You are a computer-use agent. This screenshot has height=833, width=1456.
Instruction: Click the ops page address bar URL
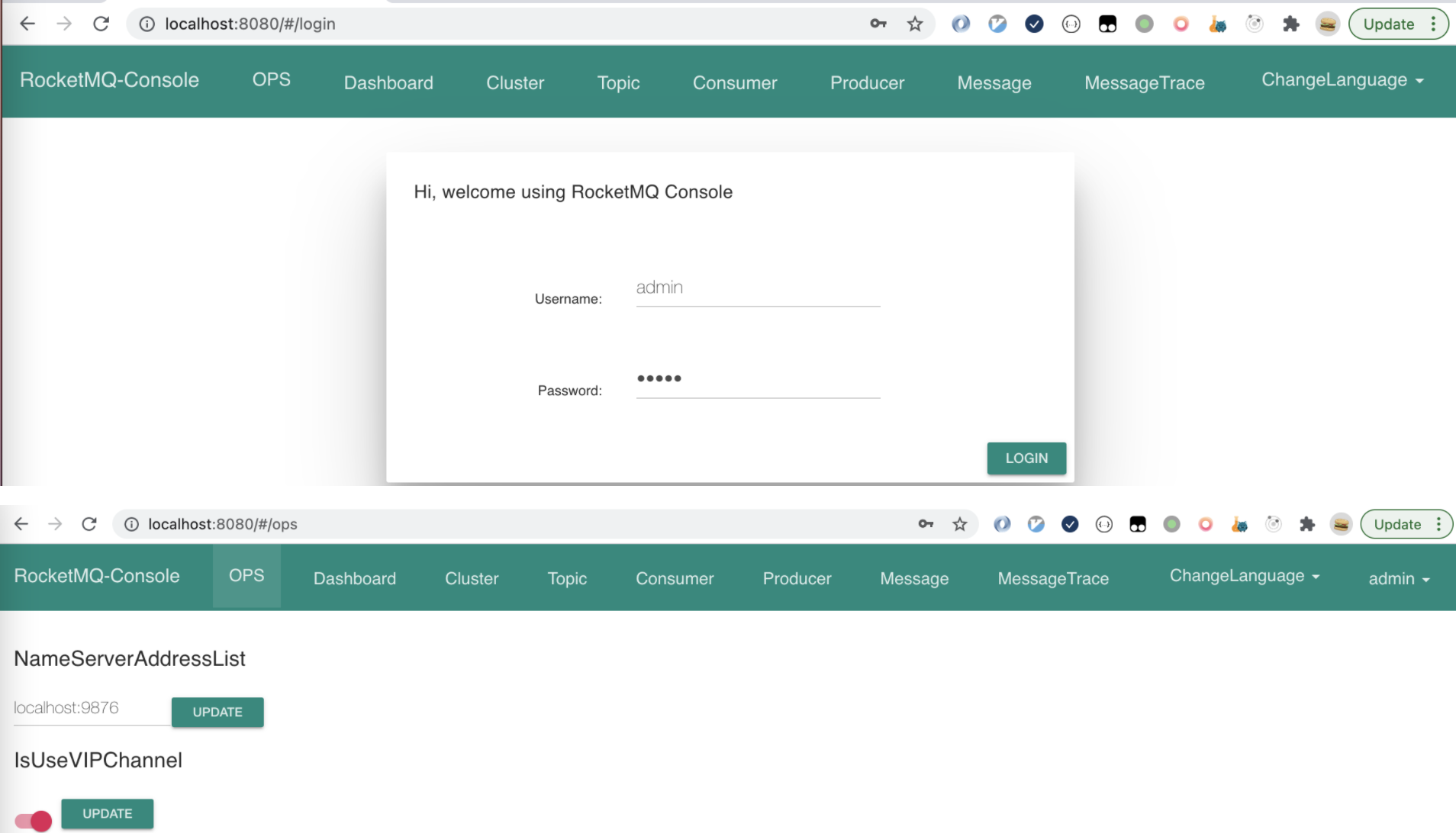[x=223, y=524]
